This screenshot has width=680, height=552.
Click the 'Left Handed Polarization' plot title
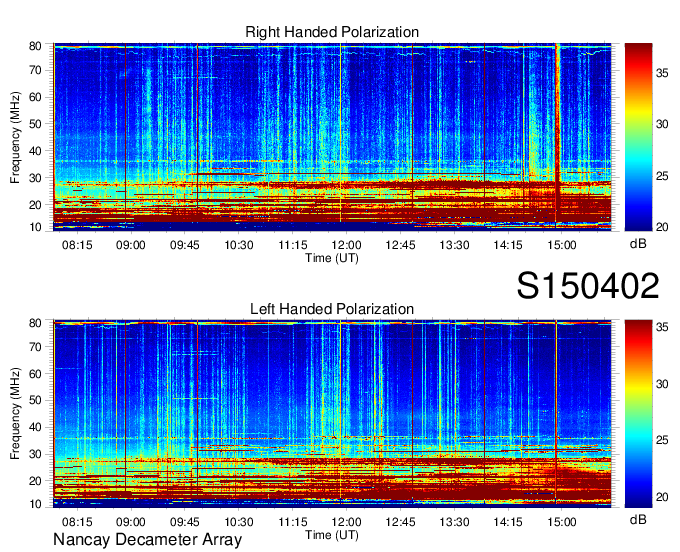(x=332, y=309)
